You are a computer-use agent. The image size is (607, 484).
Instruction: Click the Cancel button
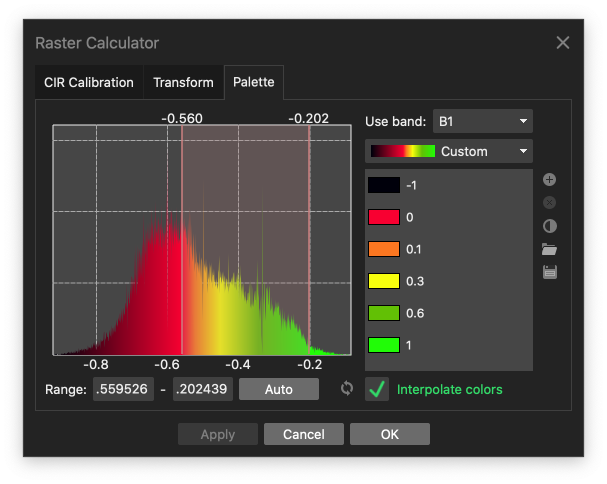click(x=304, y=434)
